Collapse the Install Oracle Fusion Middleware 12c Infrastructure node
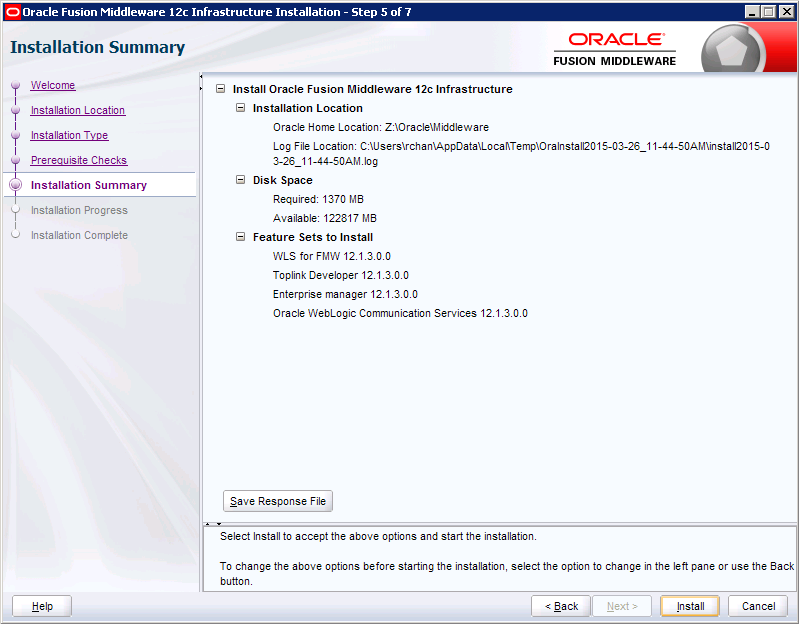This screenshot has height=624, width=799. (x=220, y=89)
